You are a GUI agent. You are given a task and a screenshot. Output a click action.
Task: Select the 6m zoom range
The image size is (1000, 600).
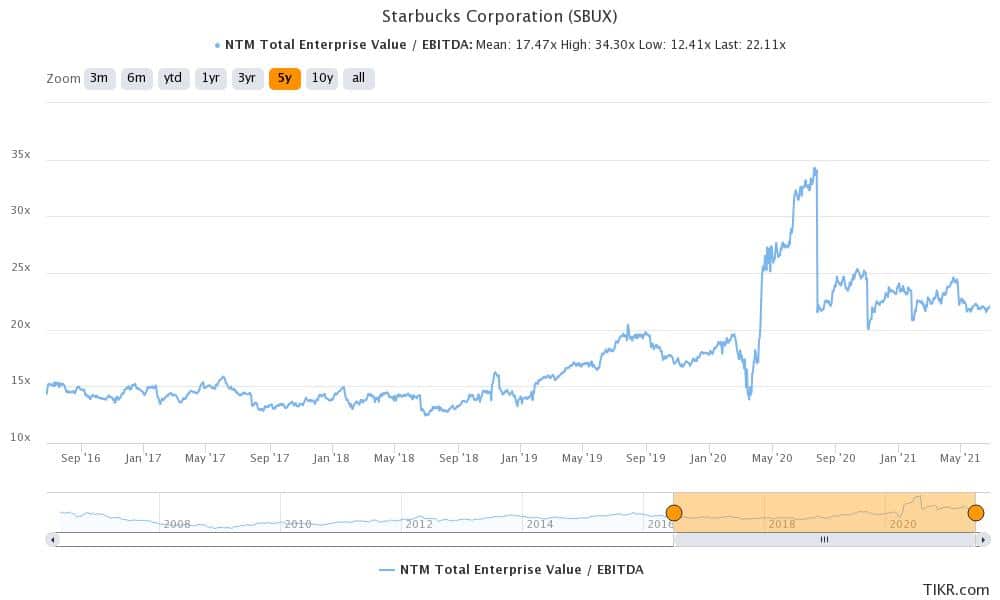[136, 78]
